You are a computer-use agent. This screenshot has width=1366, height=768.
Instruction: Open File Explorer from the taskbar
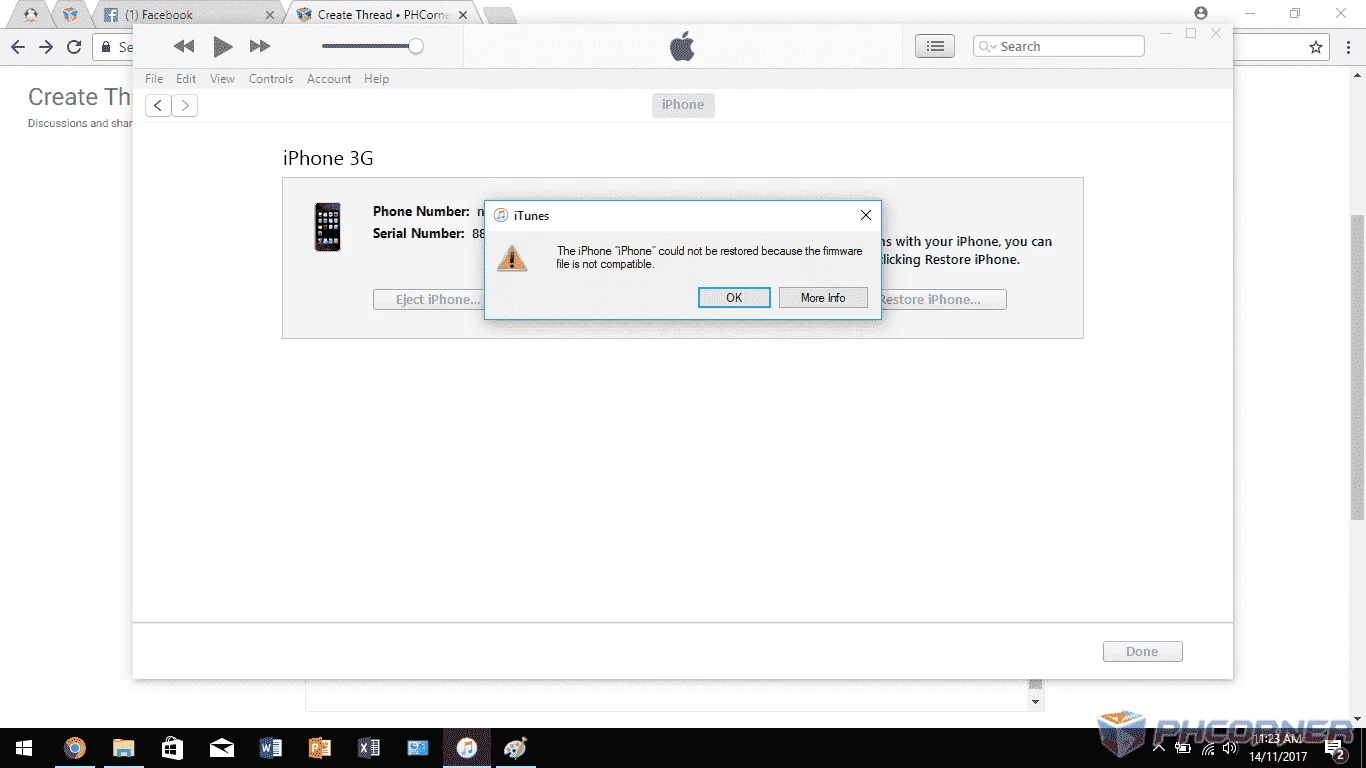123,748
